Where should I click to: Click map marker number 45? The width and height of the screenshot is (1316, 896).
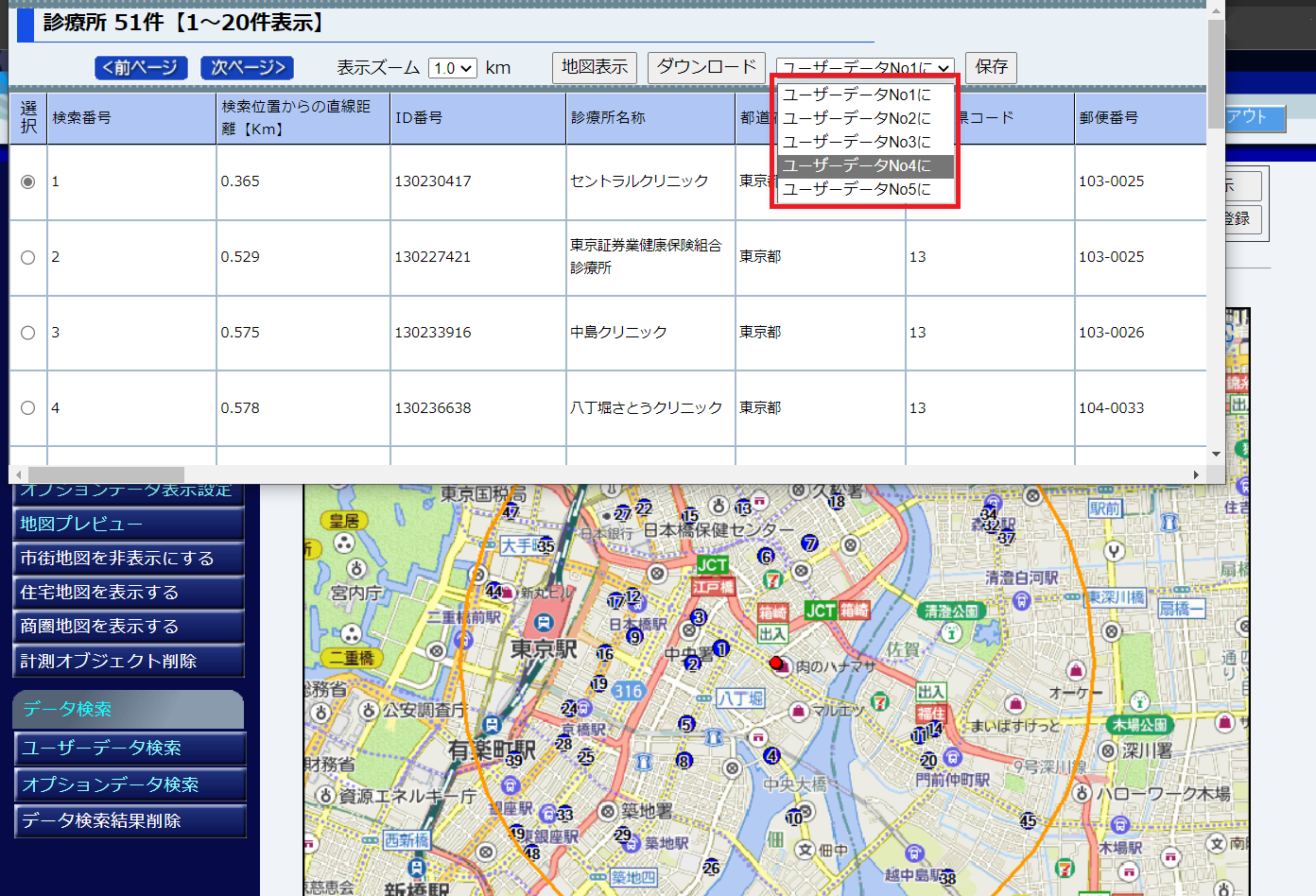point(1028,821)
